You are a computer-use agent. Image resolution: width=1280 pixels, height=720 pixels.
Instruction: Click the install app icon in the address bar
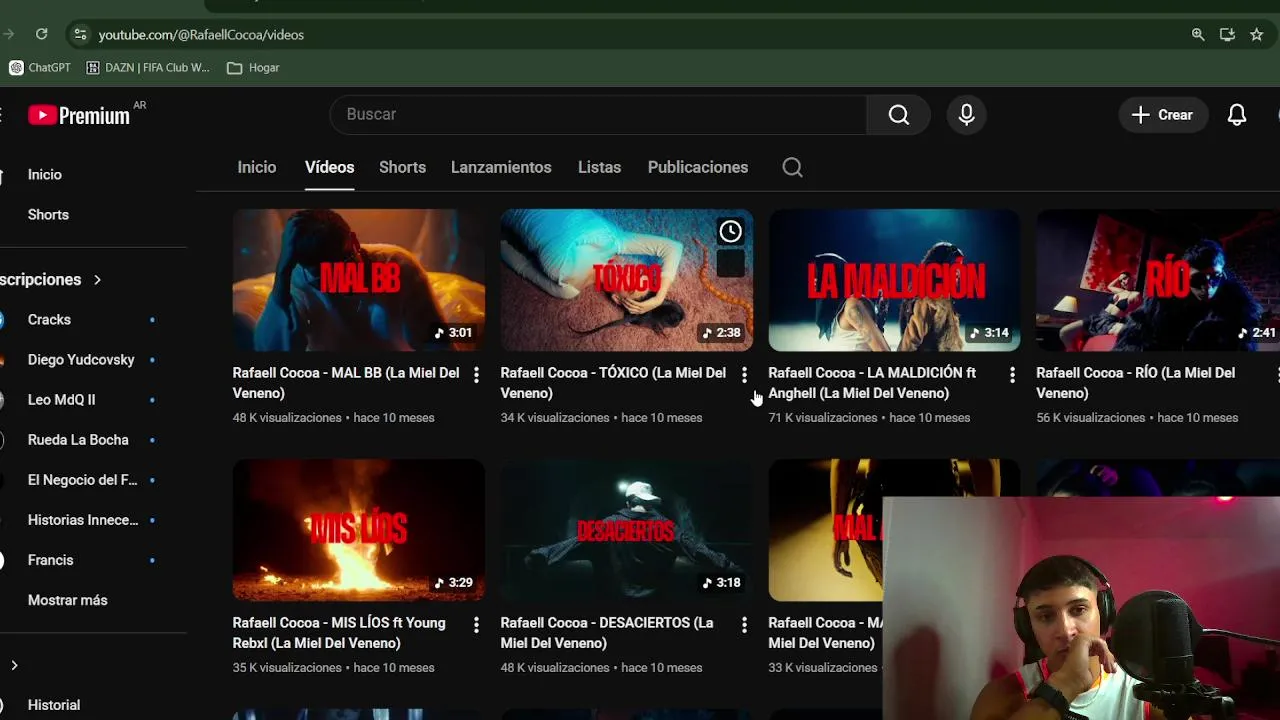click(1227, 34)
